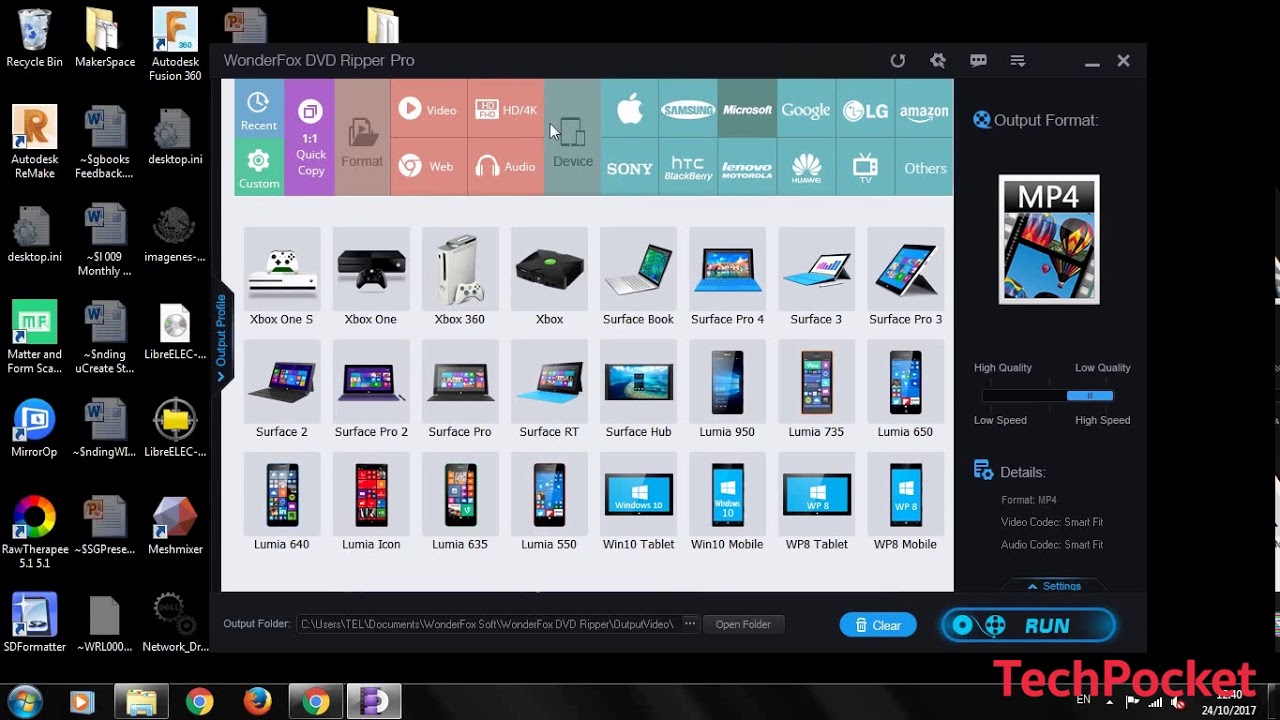Switch to the Device category
Image resolution: width=1280 pixels, height=720 pixels.
[573, 138]
